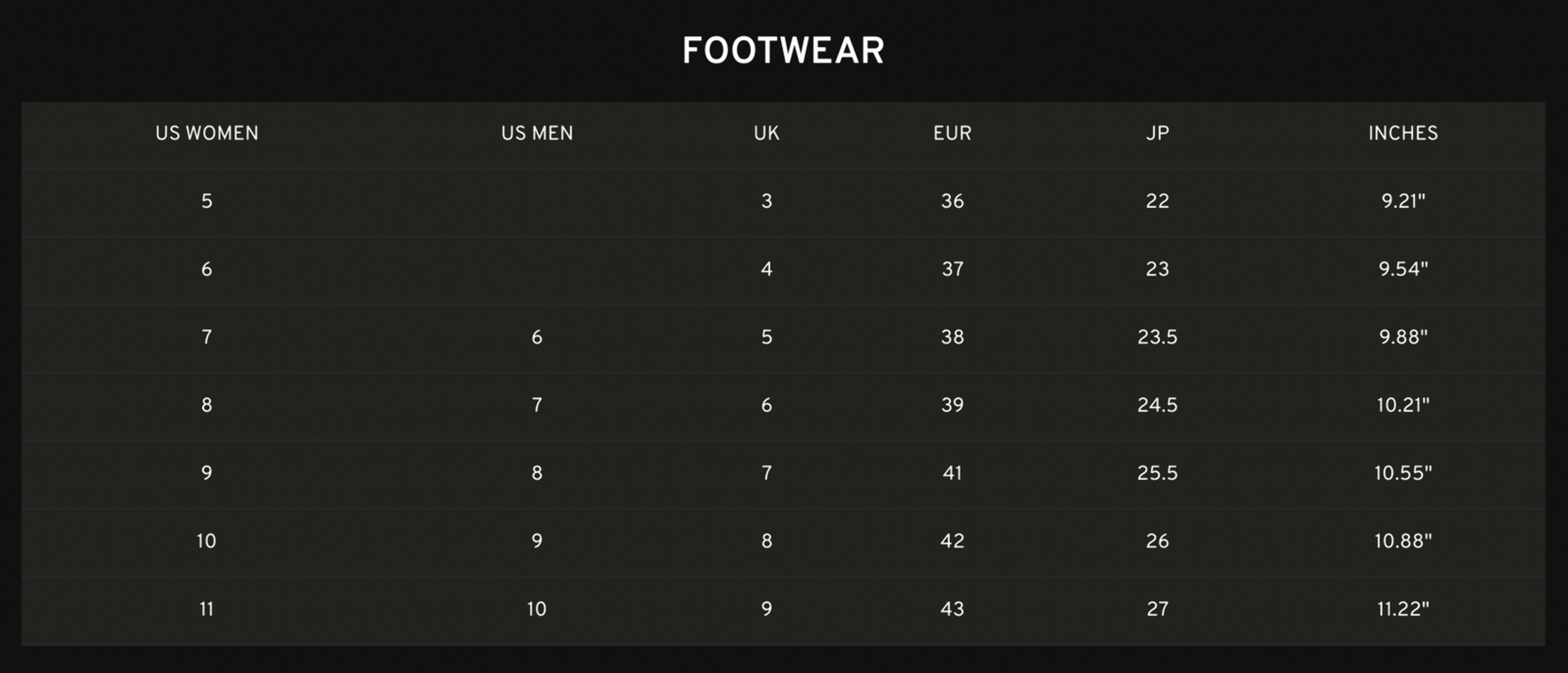
Task: Click the UK column header
Action: (766, 133)
